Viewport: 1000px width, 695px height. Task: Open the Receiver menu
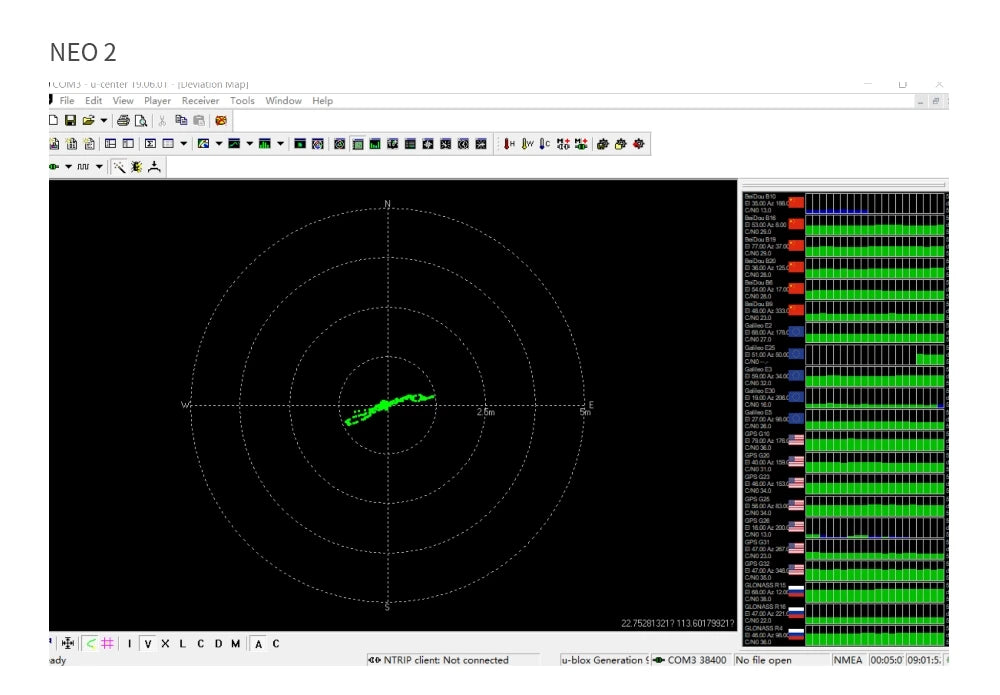point(200,101)
